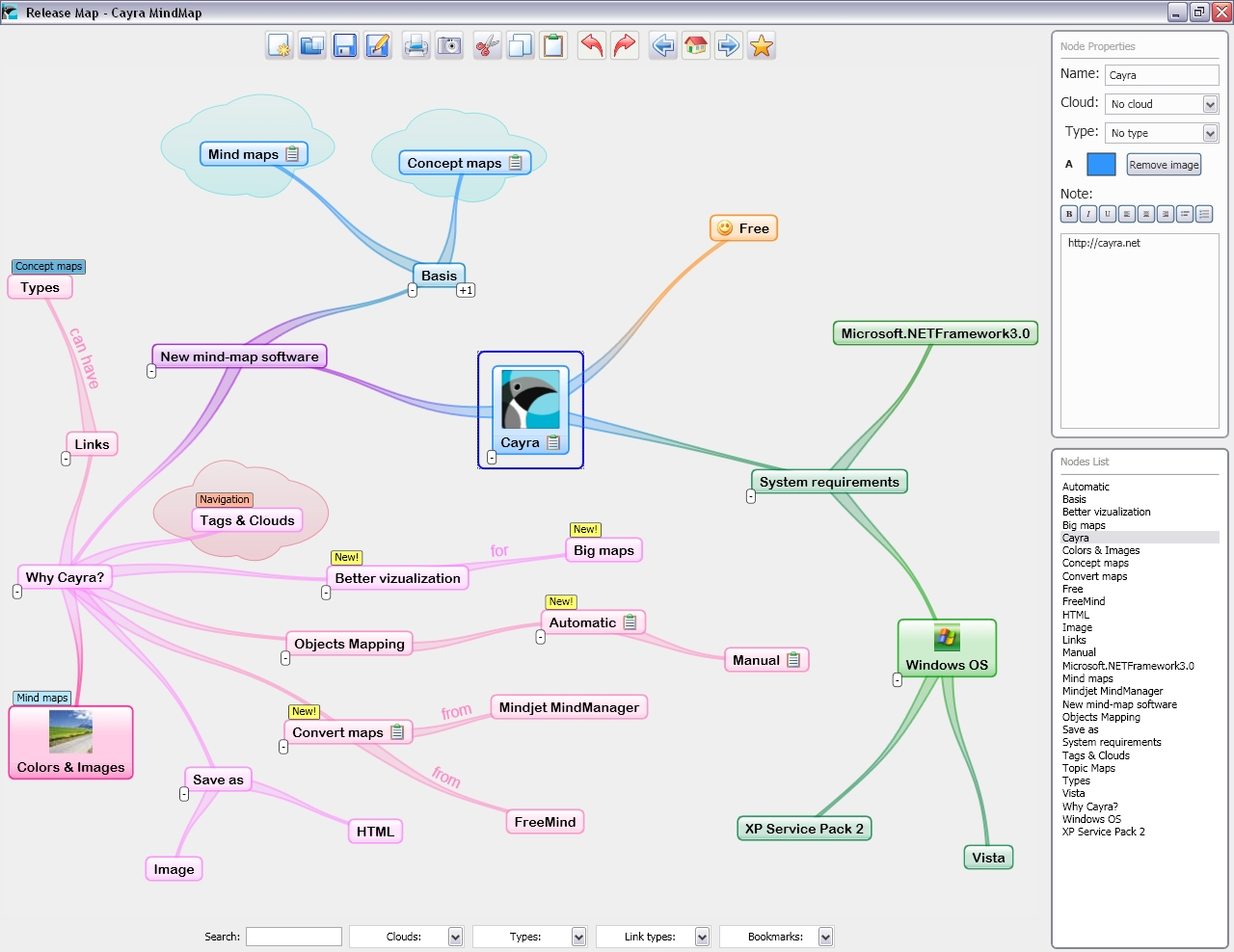
Task: Click the star bookmark icon
Action: click(x=762, y=45)
